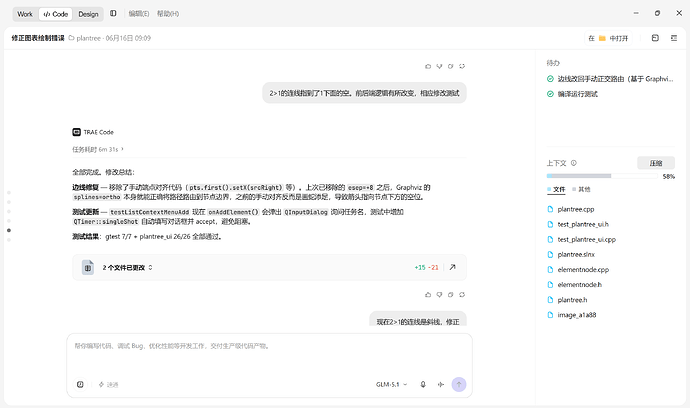Open the context icon in the input box

click(80, 384)
